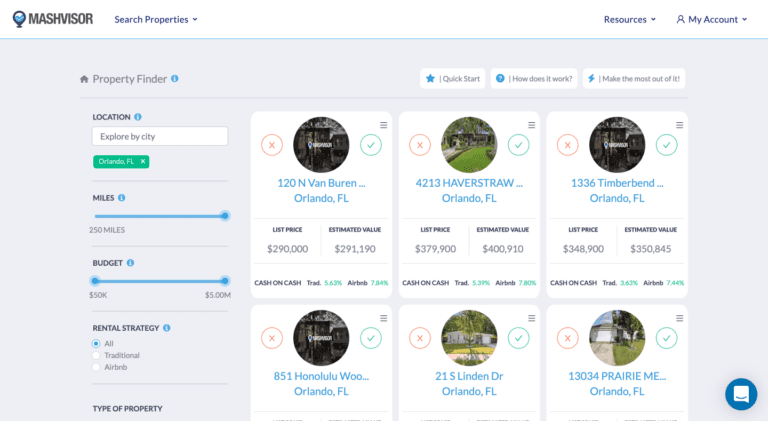Choose Traditional rental strategy
Viewport: 768px width, 421px height.
(96, 355)
